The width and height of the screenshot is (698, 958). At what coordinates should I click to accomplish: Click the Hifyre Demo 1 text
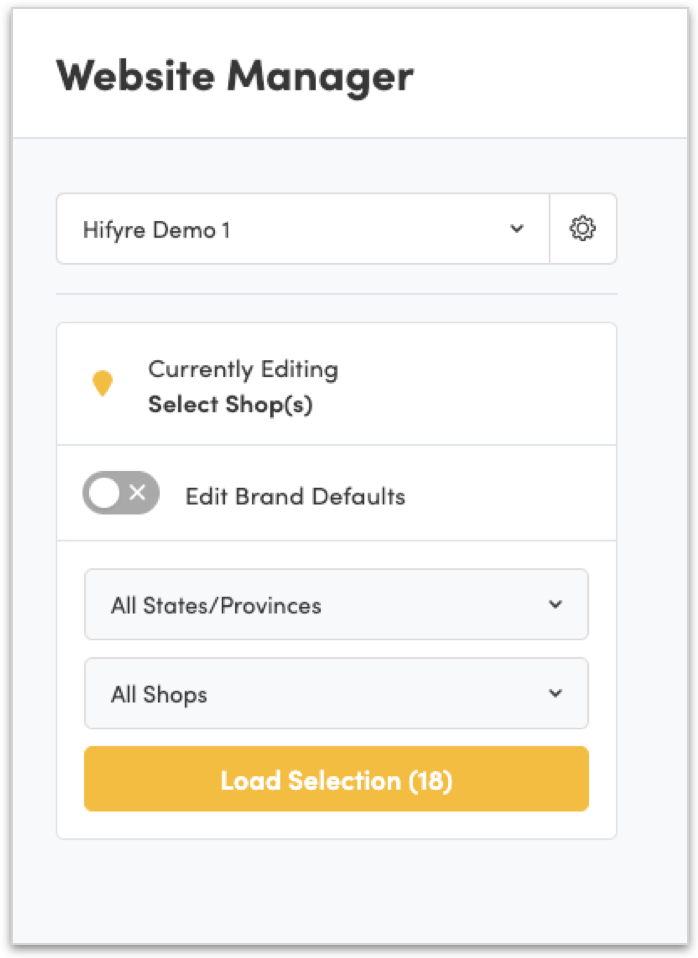point(157,230)
